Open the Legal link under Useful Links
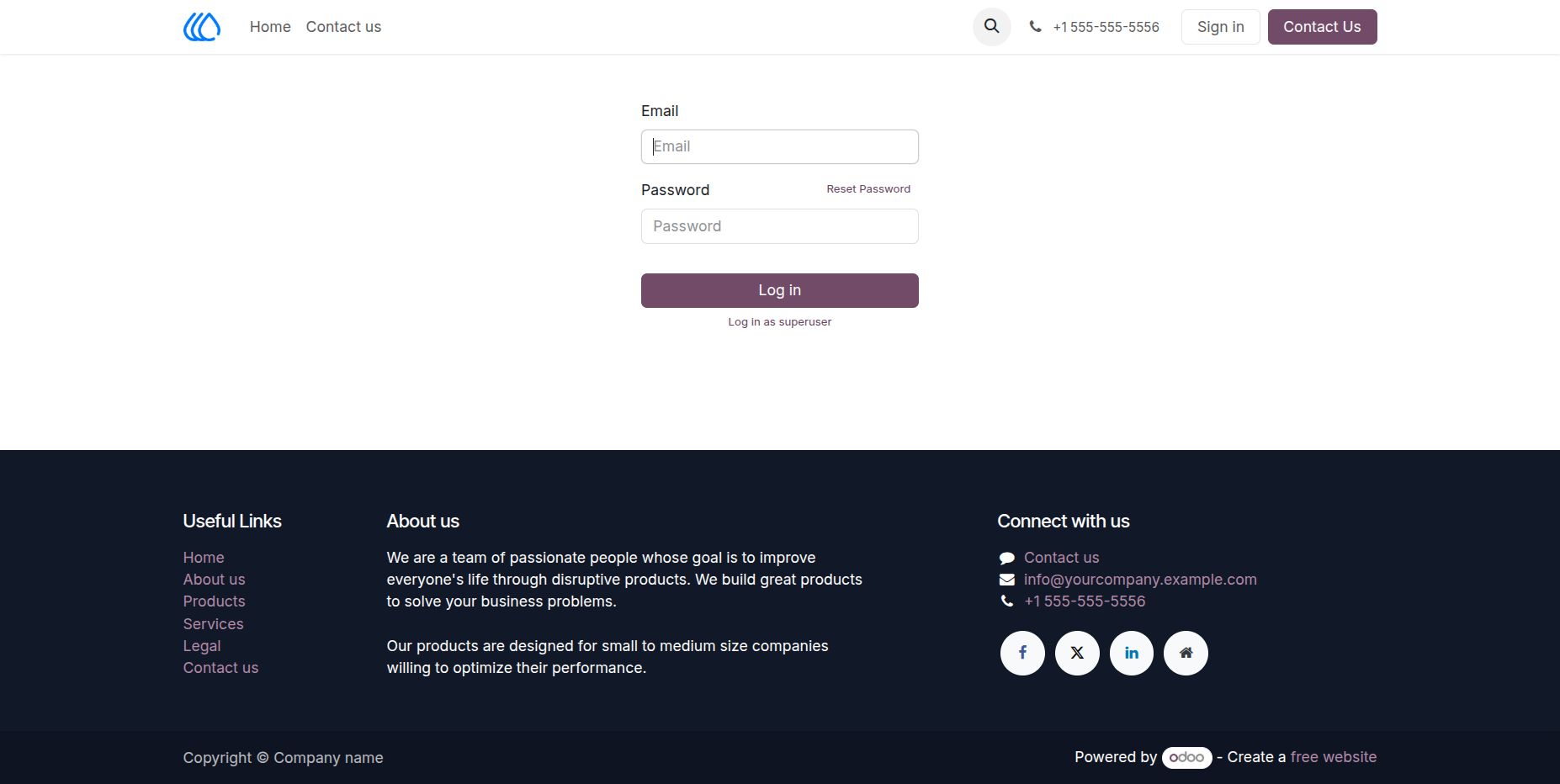 click(202, 646)
